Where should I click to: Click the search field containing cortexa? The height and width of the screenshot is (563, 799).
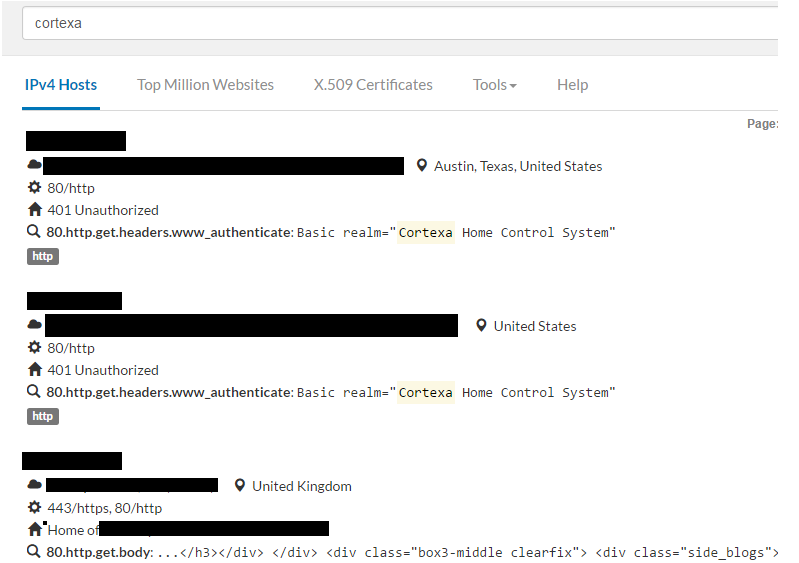pos(400,23)
